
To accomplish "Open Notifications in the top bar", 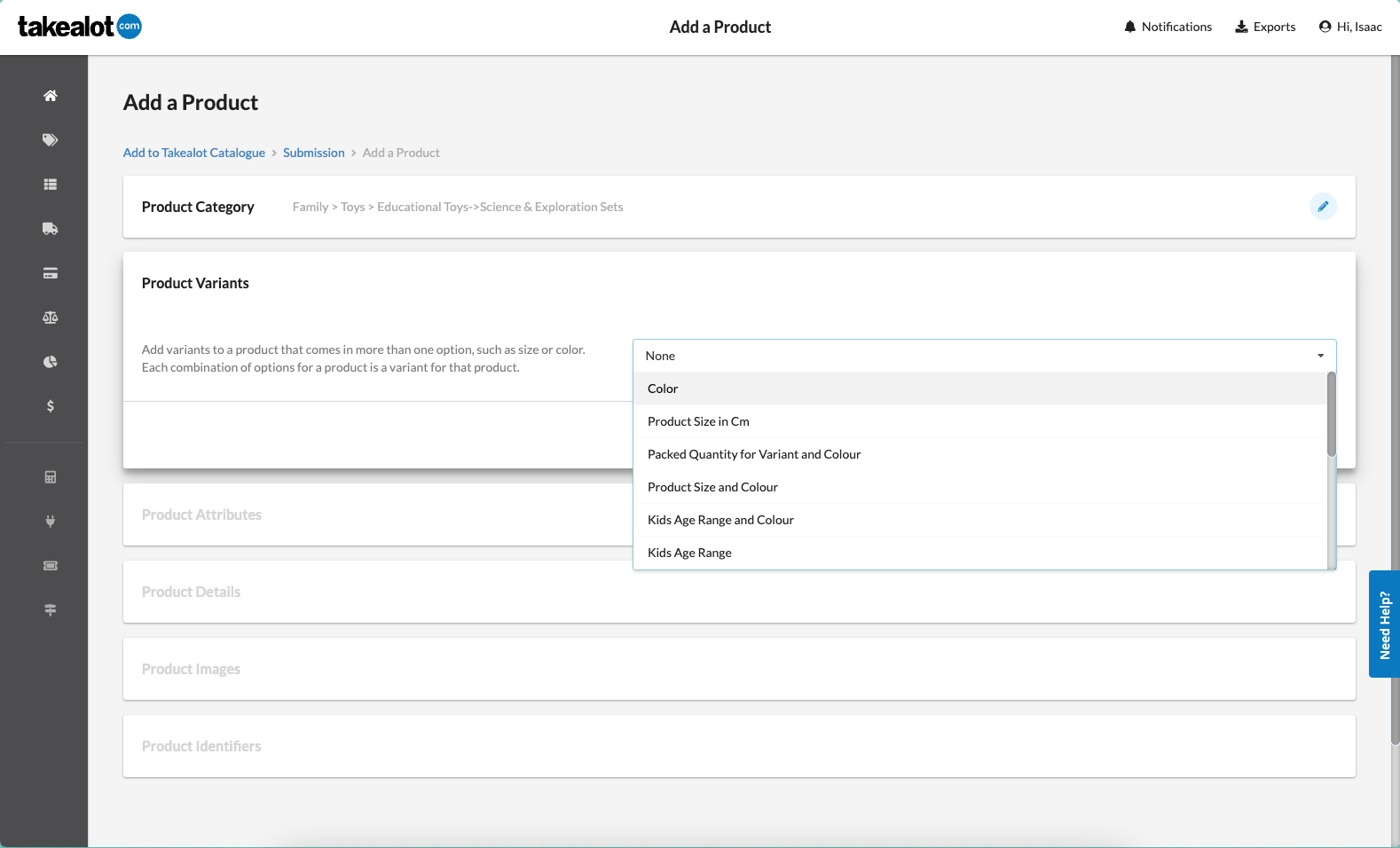I will point(1168,27).
